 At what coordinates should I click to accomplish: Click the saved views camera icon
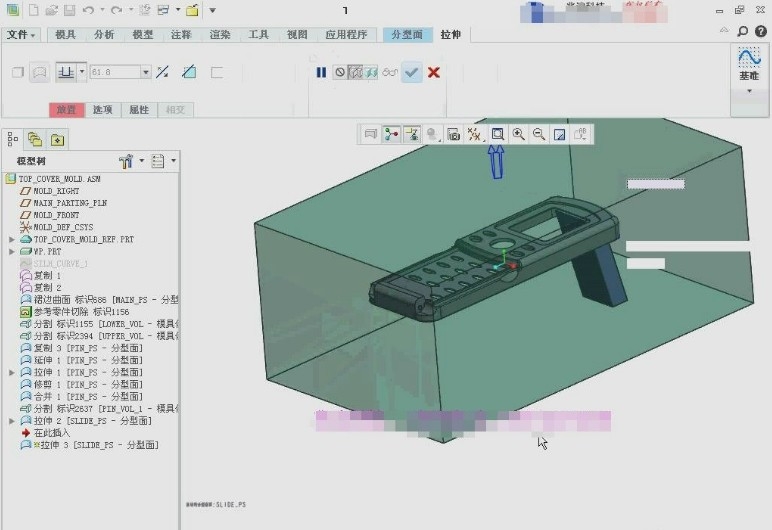coord(453,134)
